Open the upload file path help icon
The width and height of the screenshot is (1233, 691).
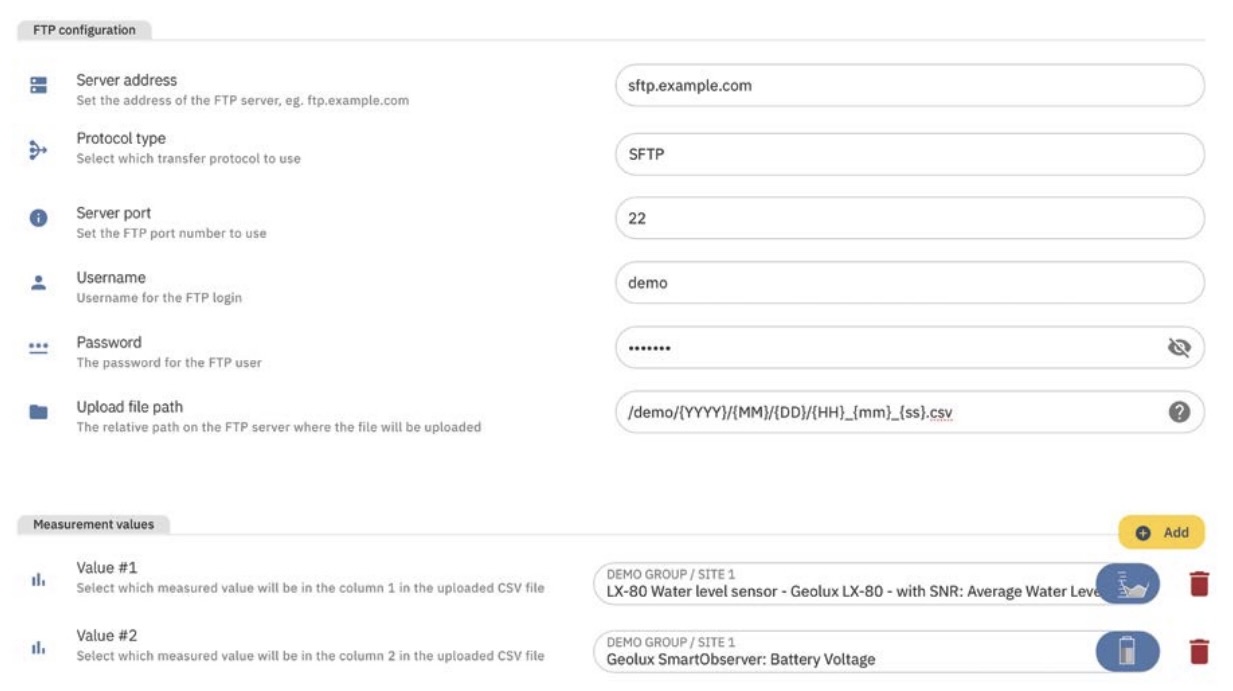(1179, 412)
